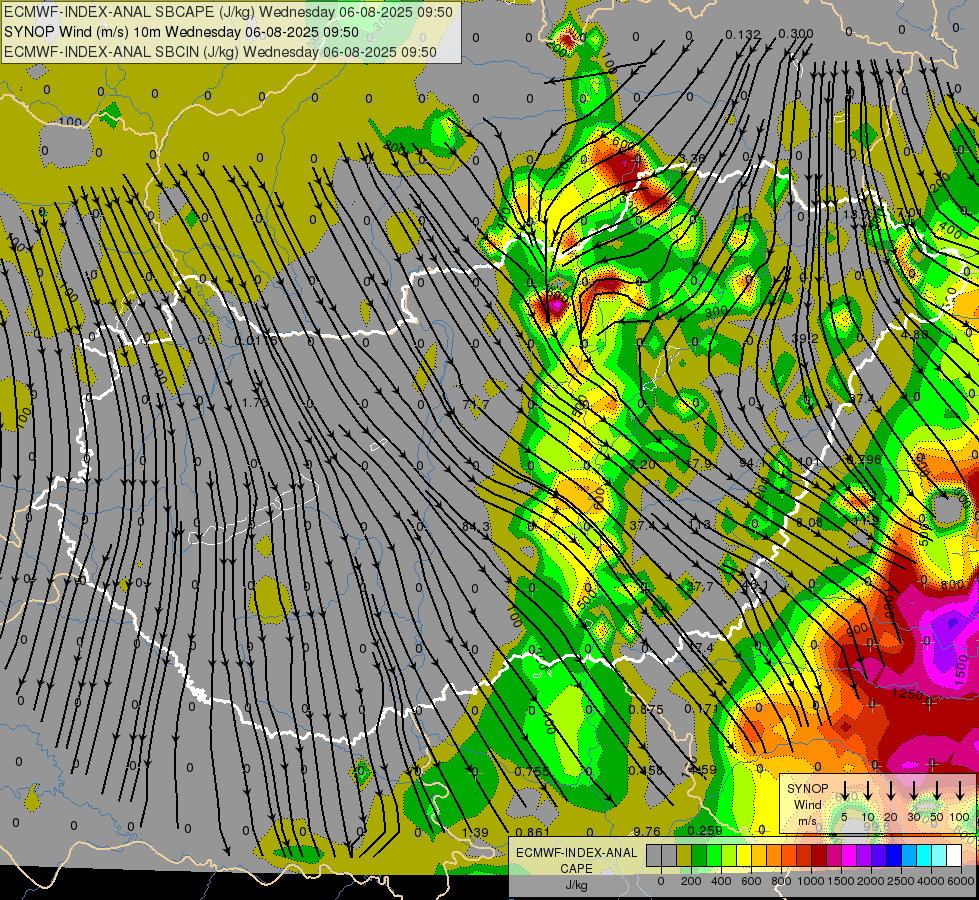Click the 800 tick on CAPE scale
This screenshot has height=900, width=979.
[x=781, y=881]
